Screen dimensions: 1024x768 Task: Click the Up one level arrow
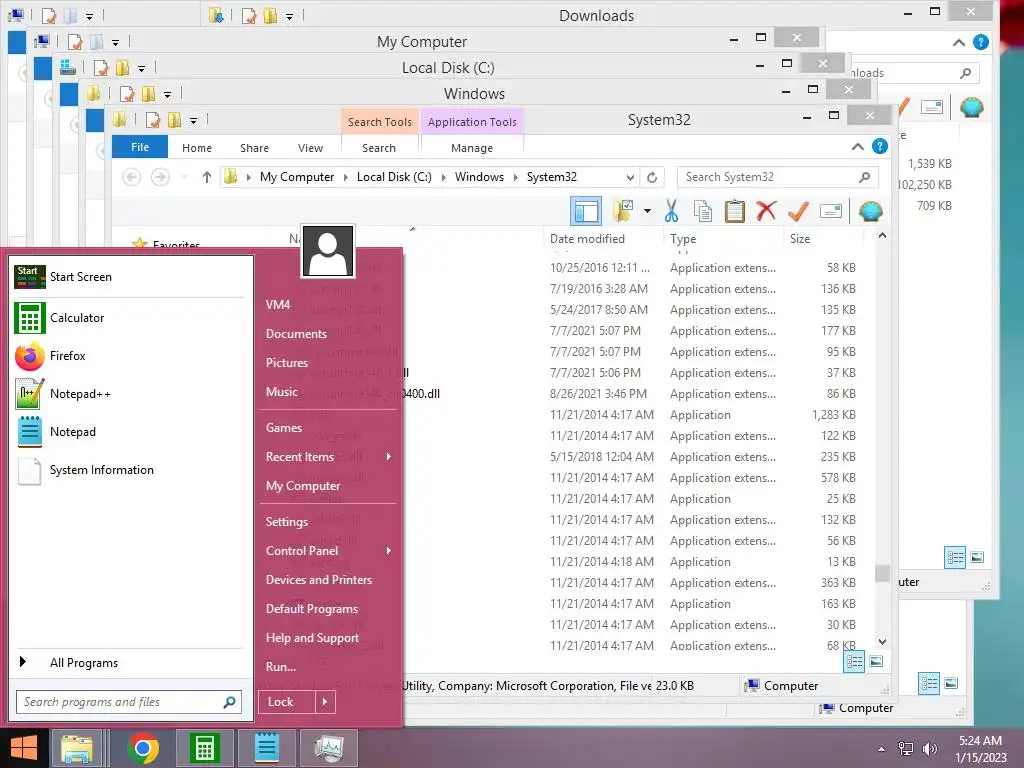pos(206,177)
